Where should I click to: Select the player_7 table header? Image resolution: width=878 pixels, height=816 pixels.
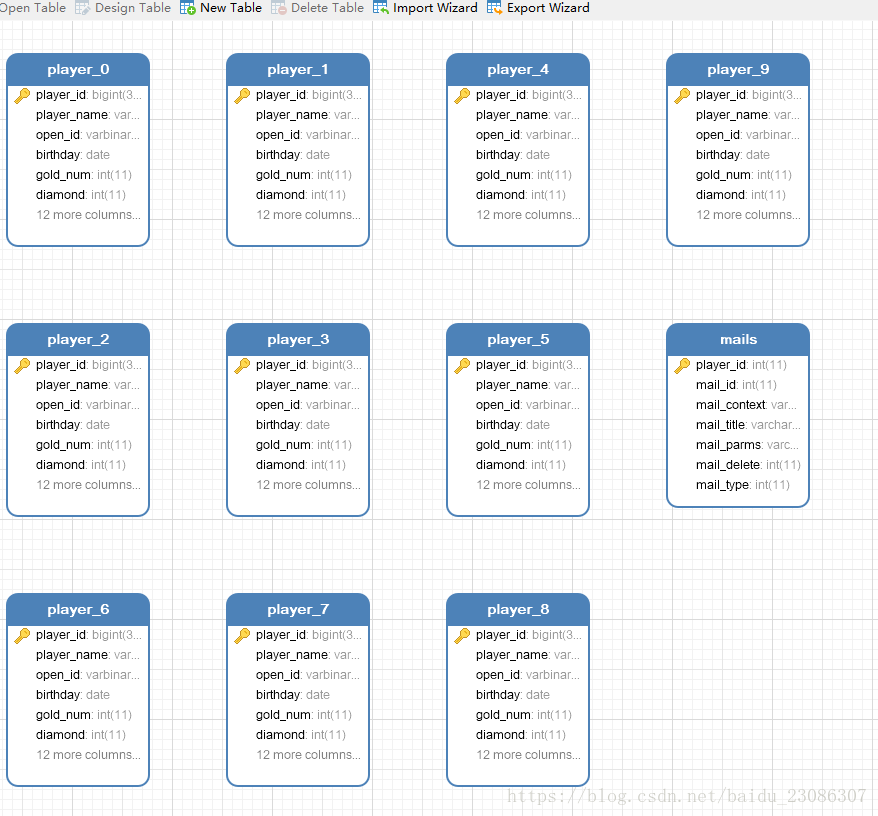(298, 609)
